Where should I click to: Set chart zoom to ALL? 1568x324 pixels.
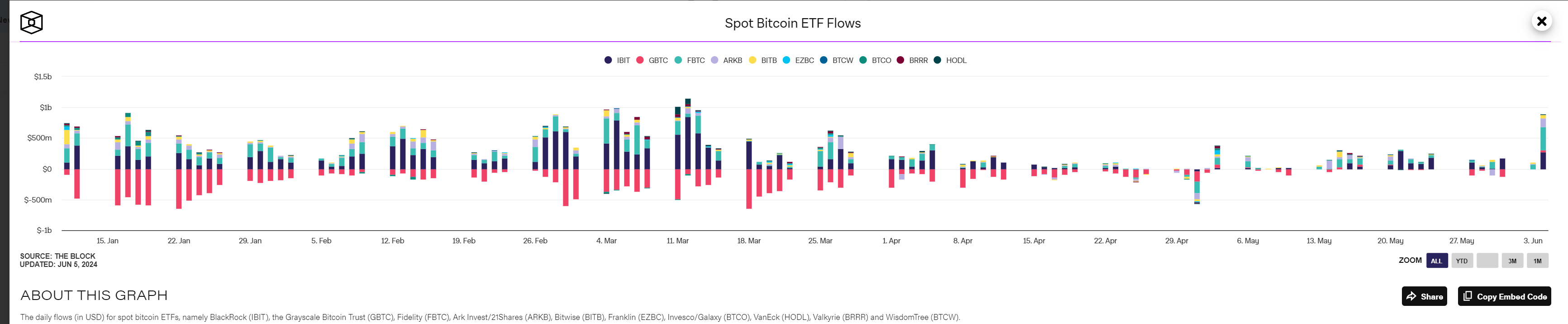point(1436,261)
